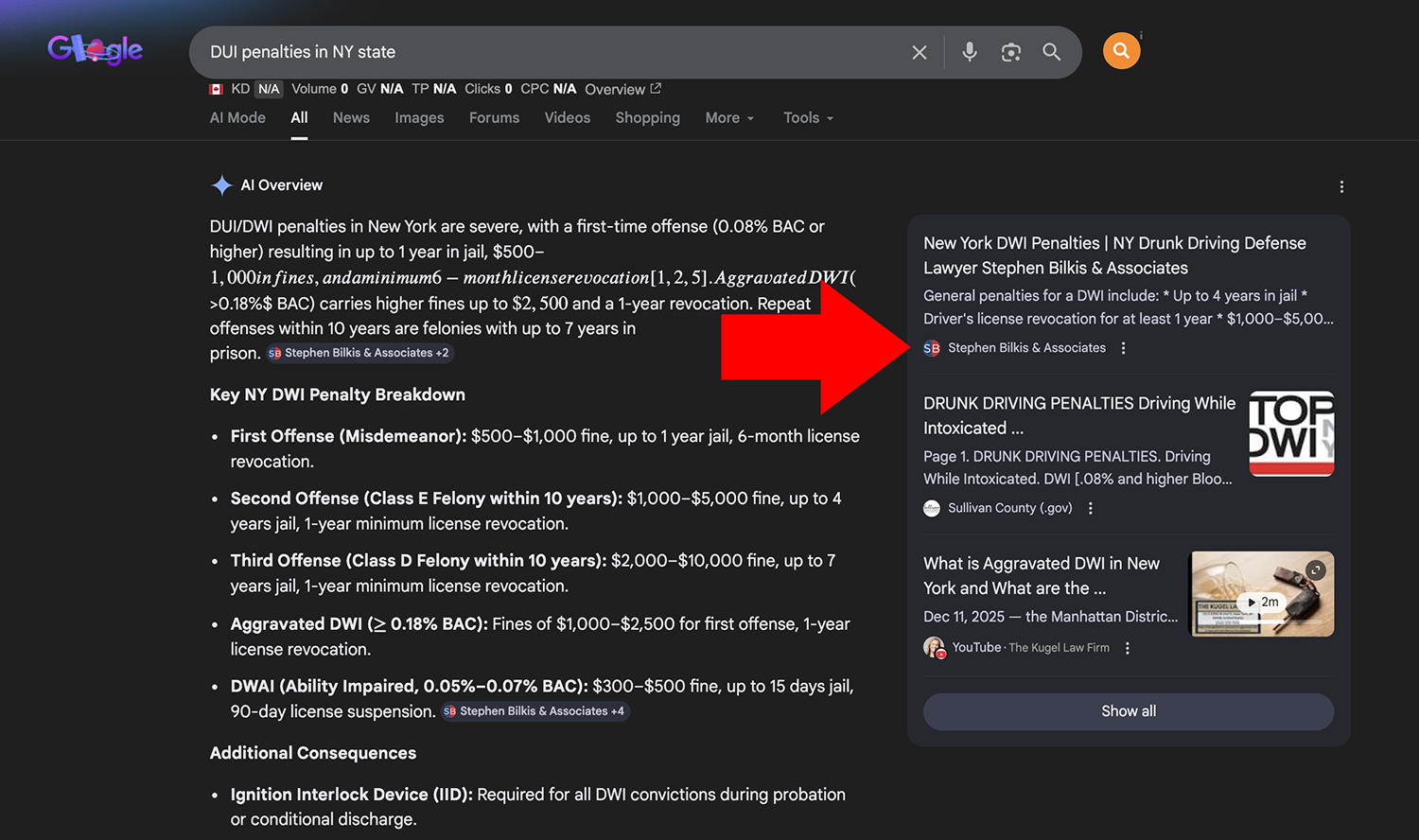Start voice search with the microphone icon
This screenshot has height=840, width=1419.
click(x=969, y=52)
